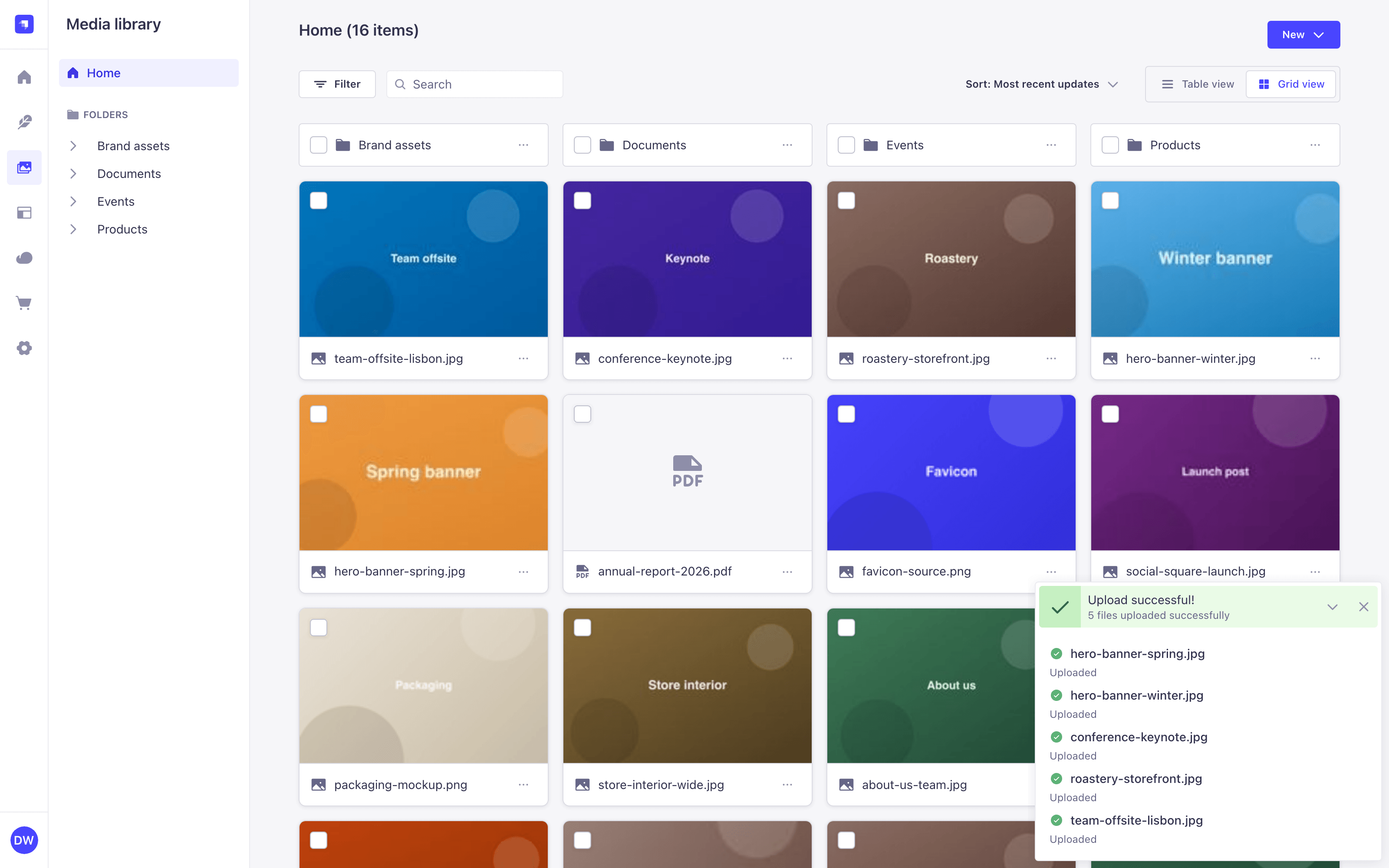Screen dimensions: 1389x868
Task: Open the Products folder card
Action: click(x=1215, y=145)
